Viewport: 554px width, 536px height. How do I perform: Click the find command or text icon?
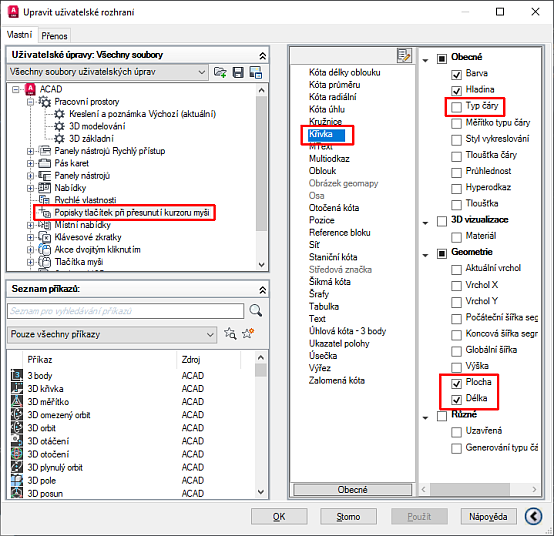click(230, 333)
